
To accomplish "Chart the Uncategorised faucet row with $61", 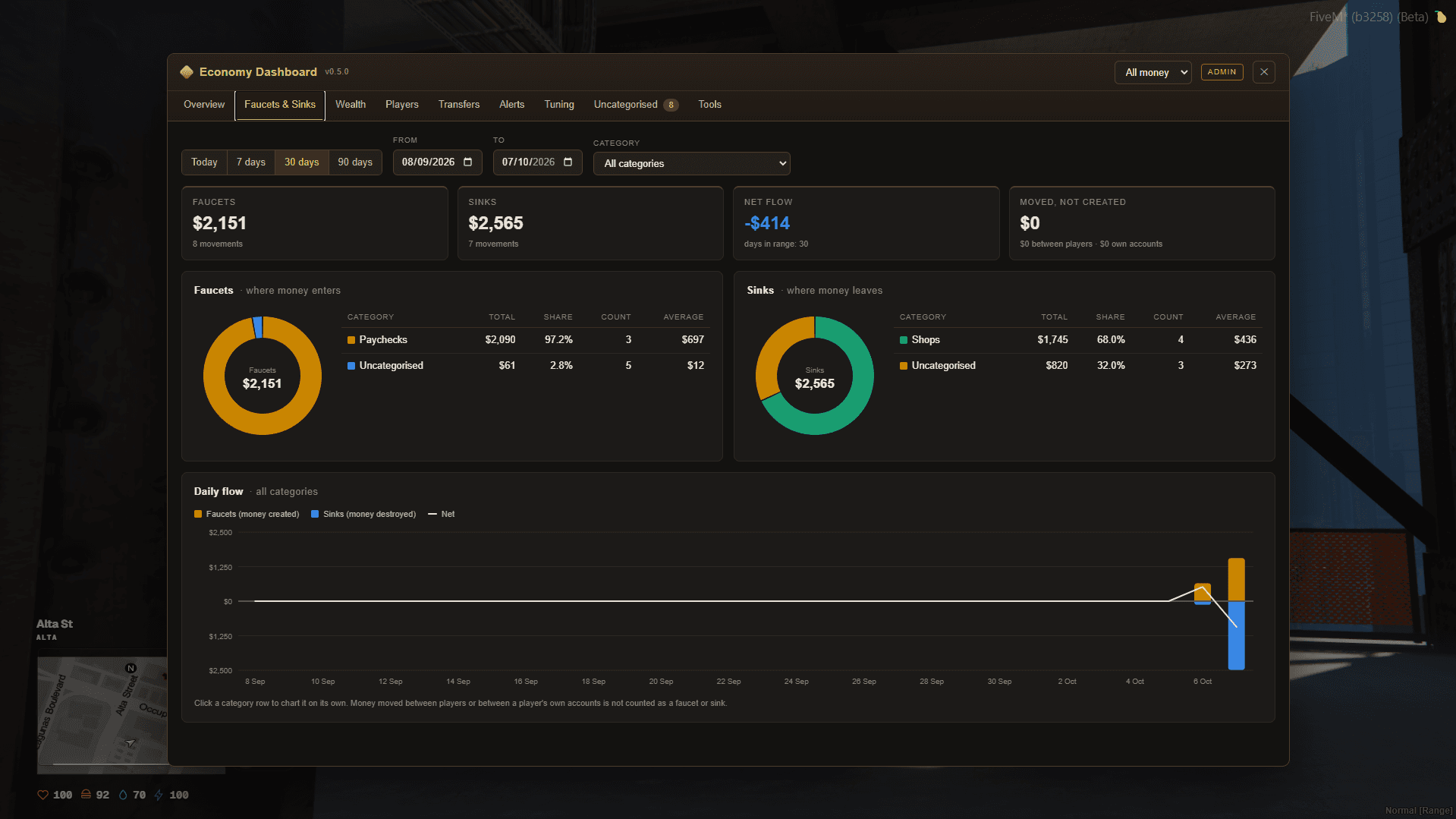I will pyautogui.click(x=526, y=366).
